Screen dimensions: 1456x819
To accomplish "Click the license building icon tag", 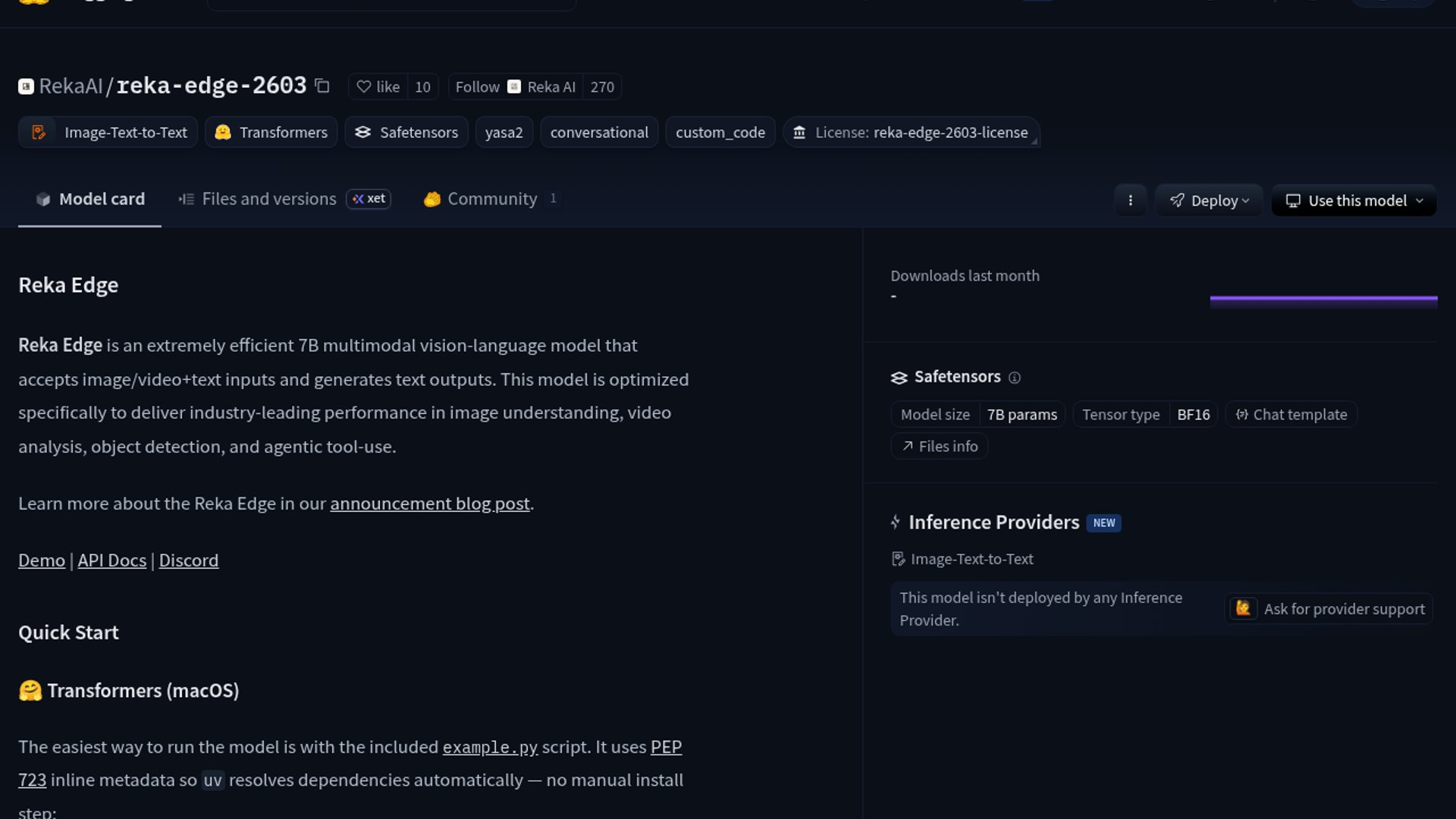I will click(799, 133).
